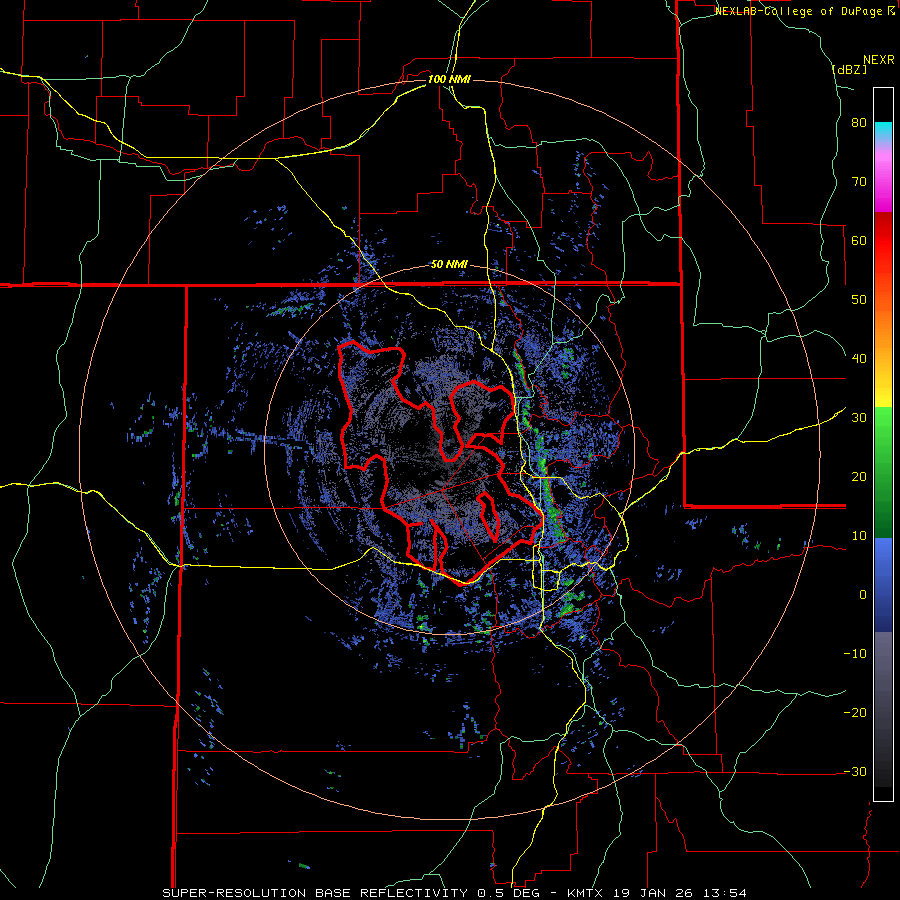
Task: Click the 30 value on dBZ scale
Action: [x=859, y=418]
